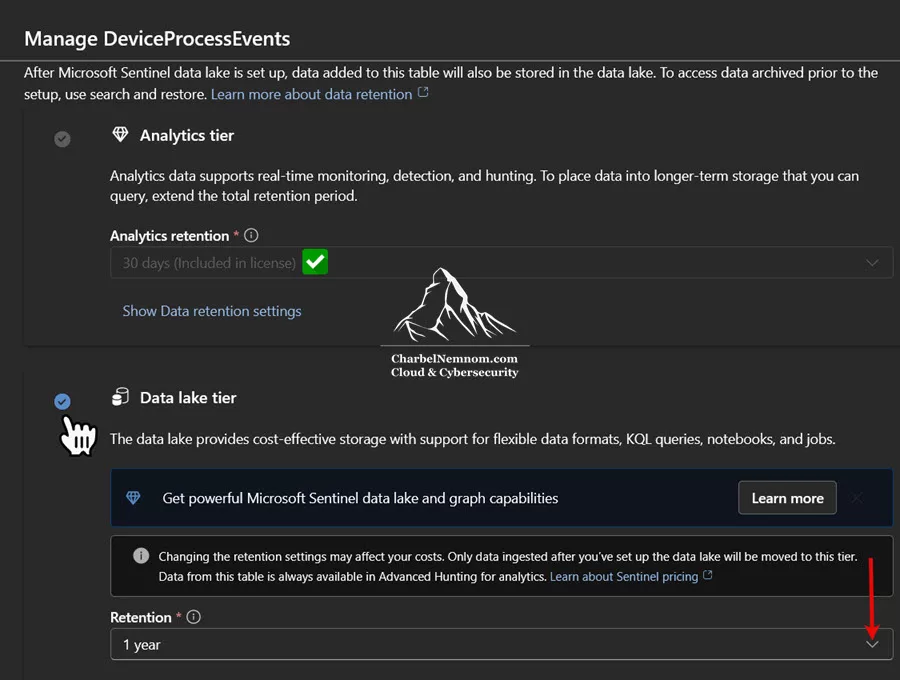900x680 pixels.
Task: Expand the Retention dropdown chevron
Action: (872, 644)
